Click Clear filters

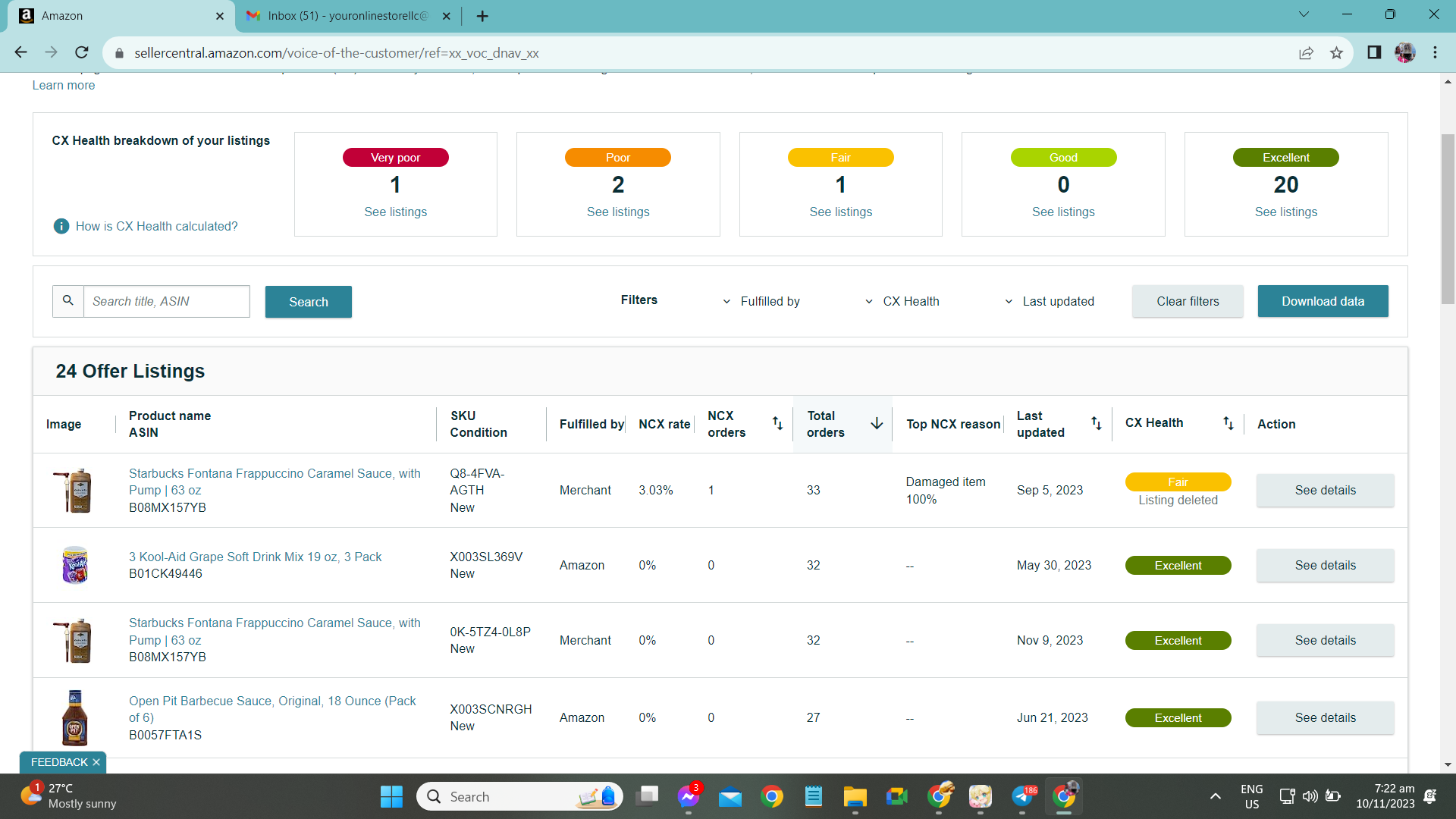pyautogui.click(x=1188, y=301)
